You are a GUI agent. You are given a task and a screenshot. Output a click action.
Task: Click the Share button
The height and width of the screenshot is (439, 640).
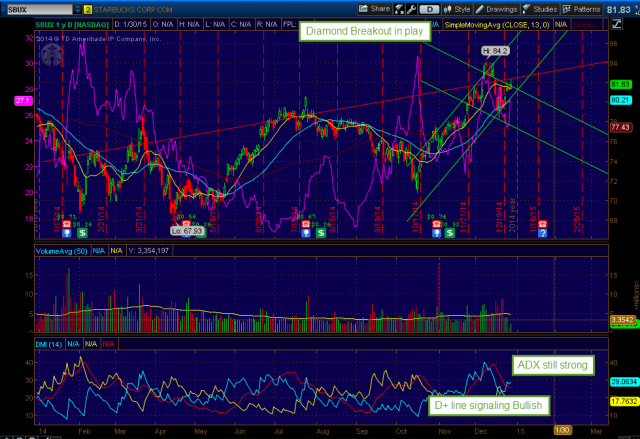point(374,9)
